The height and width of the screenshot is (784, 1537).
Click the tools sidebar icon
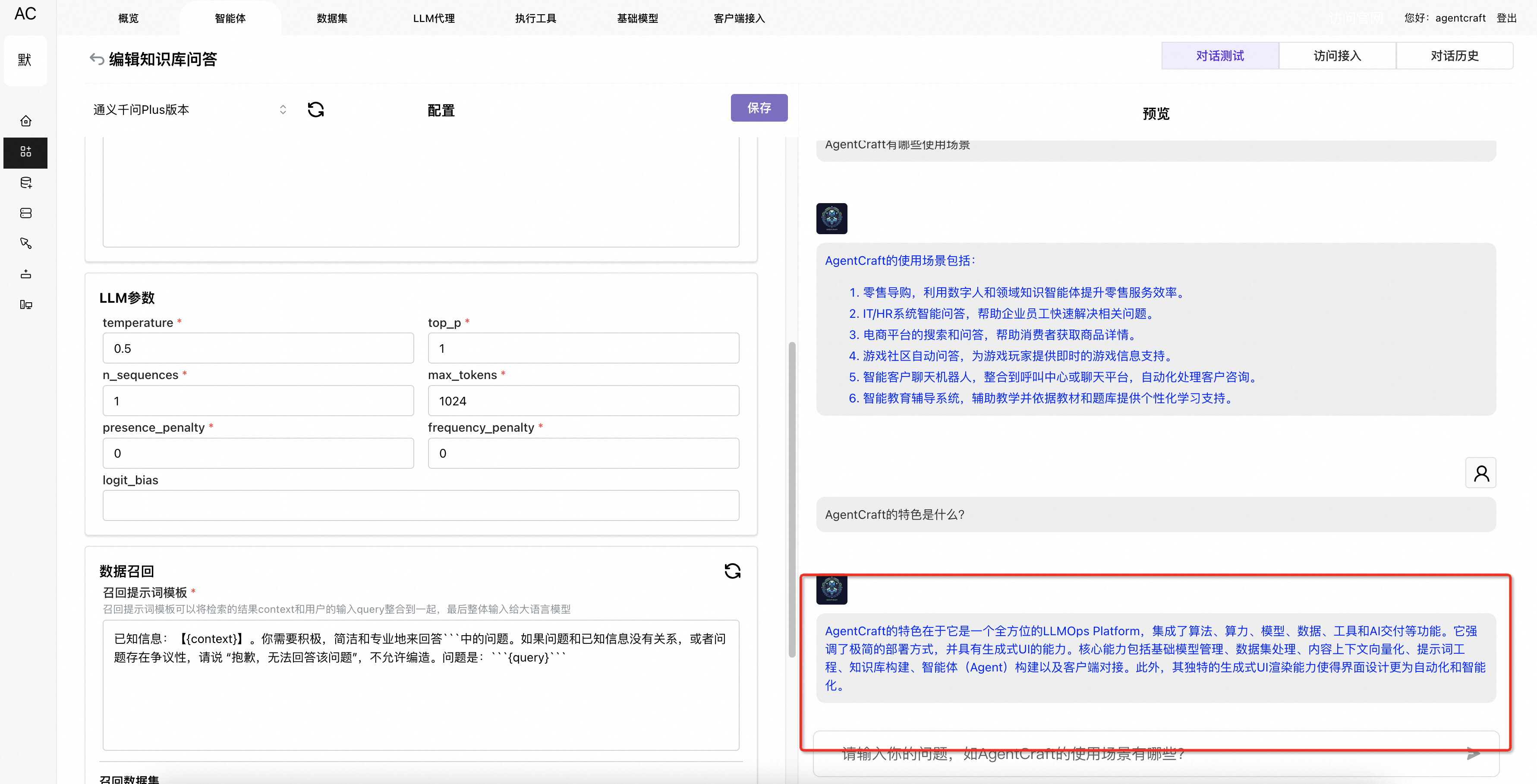(x=25, y=243)
